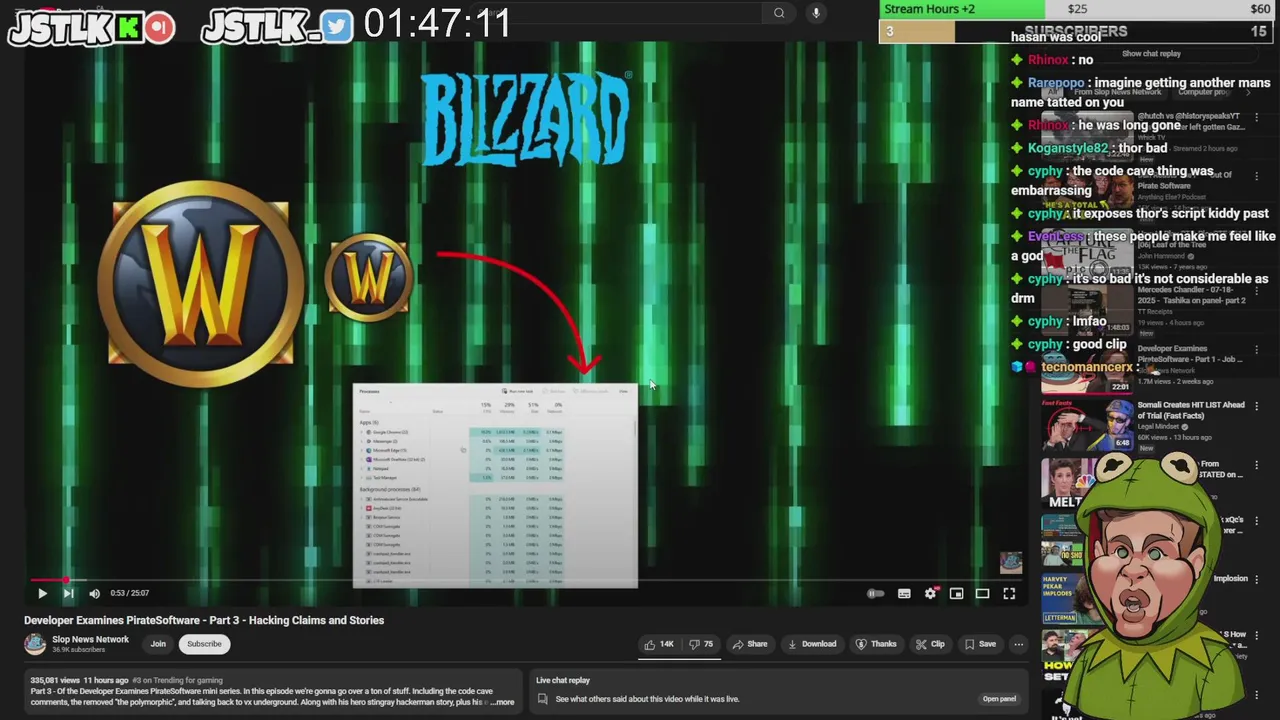Image resolution: width=1280 pixels, height=720 pixels.
Task: Click Show chat replay in sidebar
Action: [x=1151, y=54]
